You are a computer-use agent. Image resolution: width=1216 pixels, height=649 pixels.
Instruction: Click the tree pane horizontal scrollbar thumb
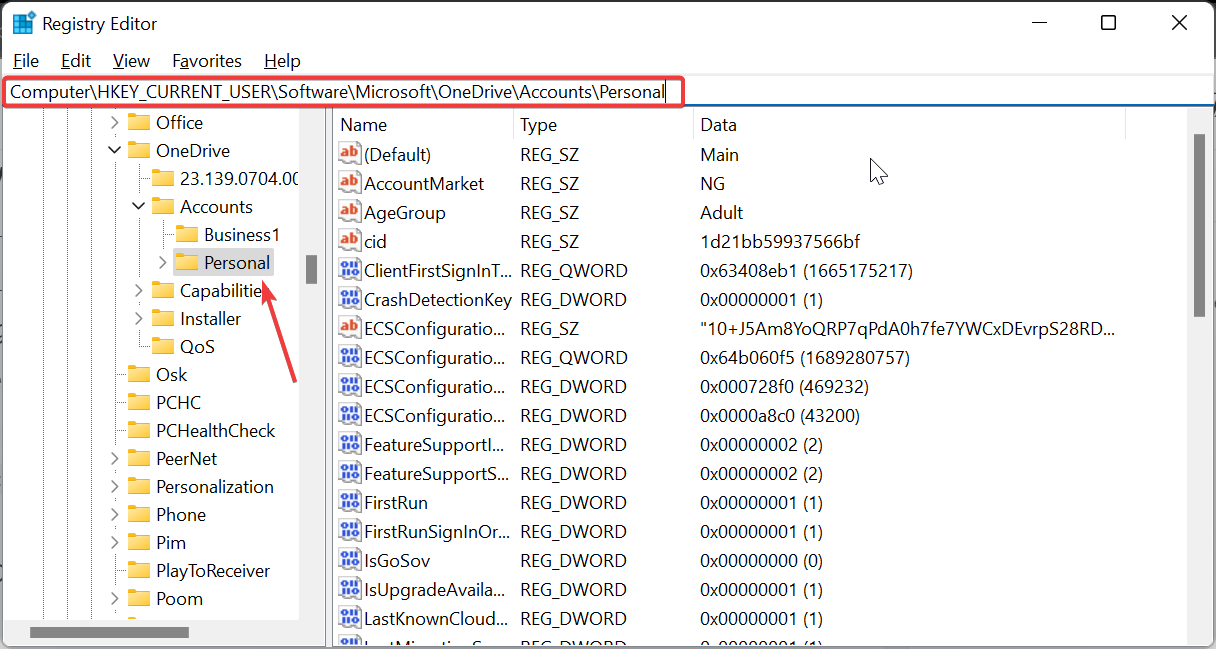coord(109,632)
